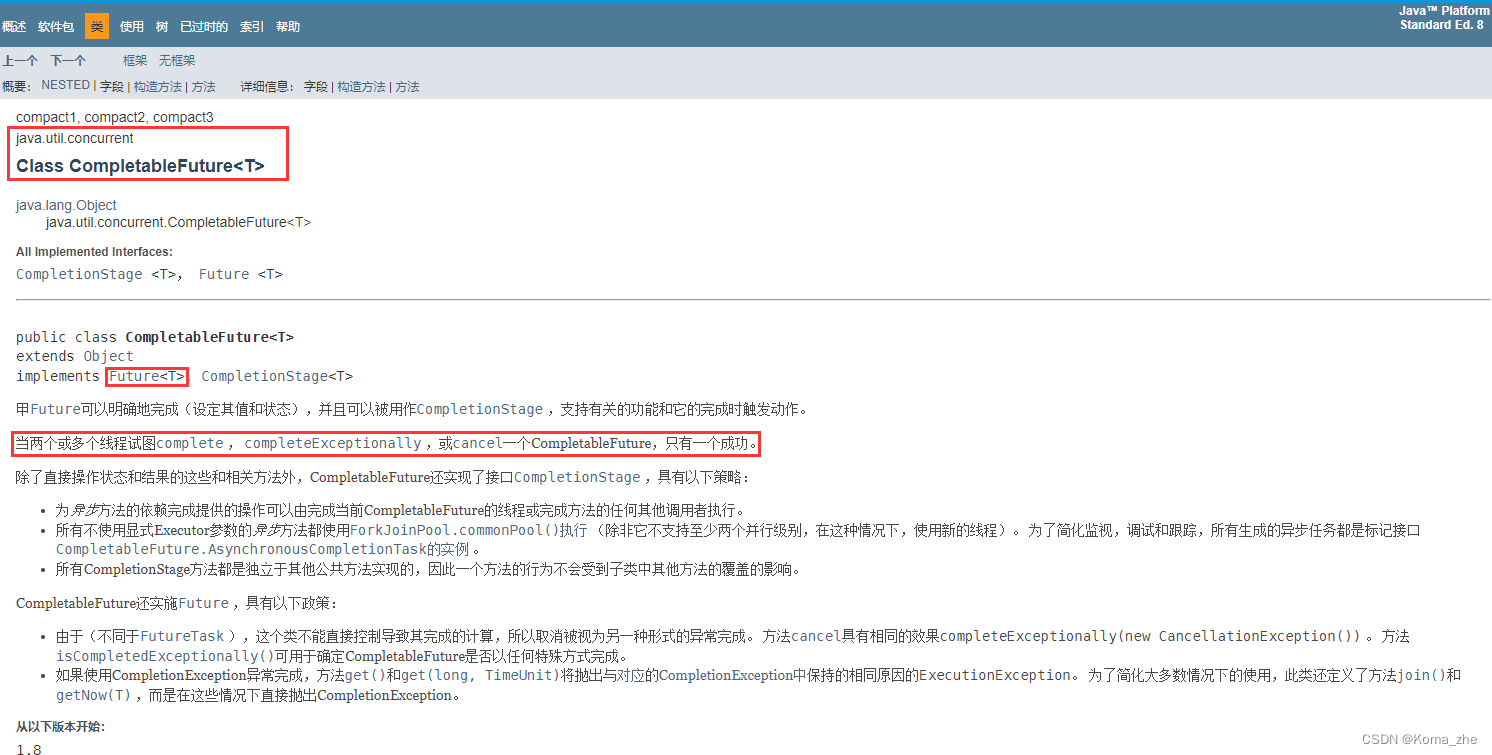The height and width of the screenshot is (755, 1492).
Task: Open the ForkJoinPool.commonPool() link
Action: coord(454,530)
